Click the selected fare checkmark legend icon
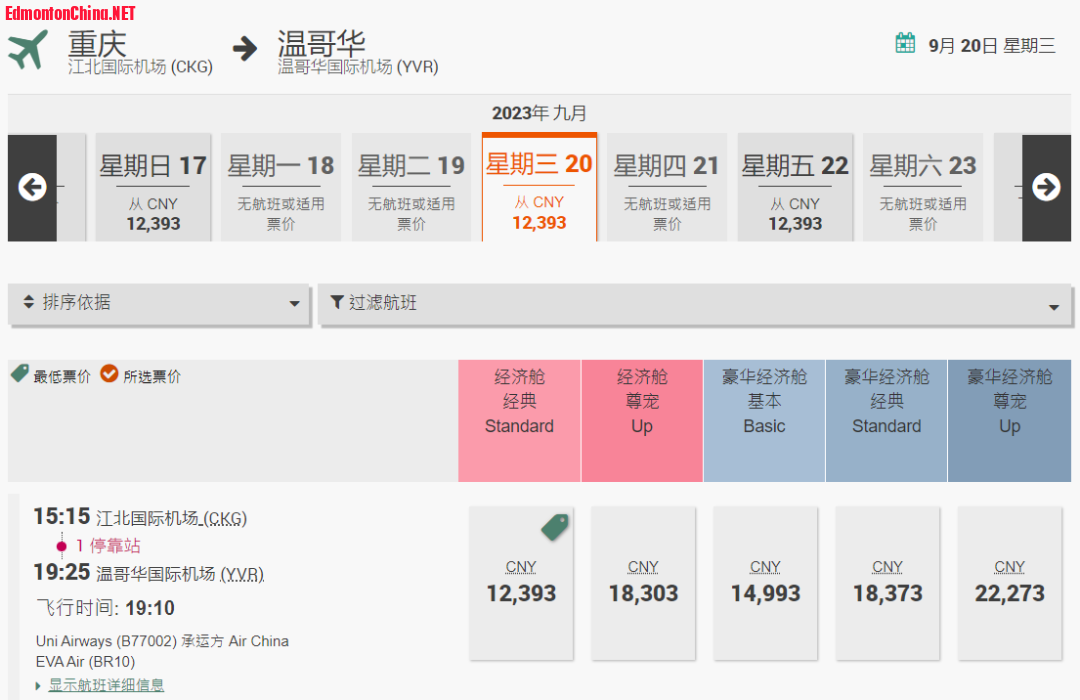 coord(109,374)
